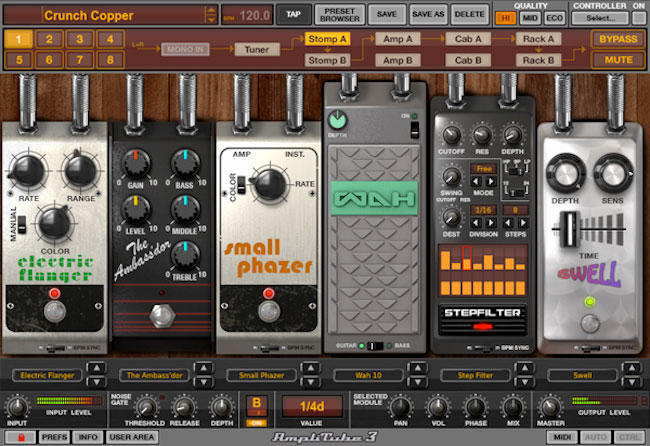This screenshot has width=650, height=446.
Task: Click the Swell SENS knob
Action: (613, 174)
